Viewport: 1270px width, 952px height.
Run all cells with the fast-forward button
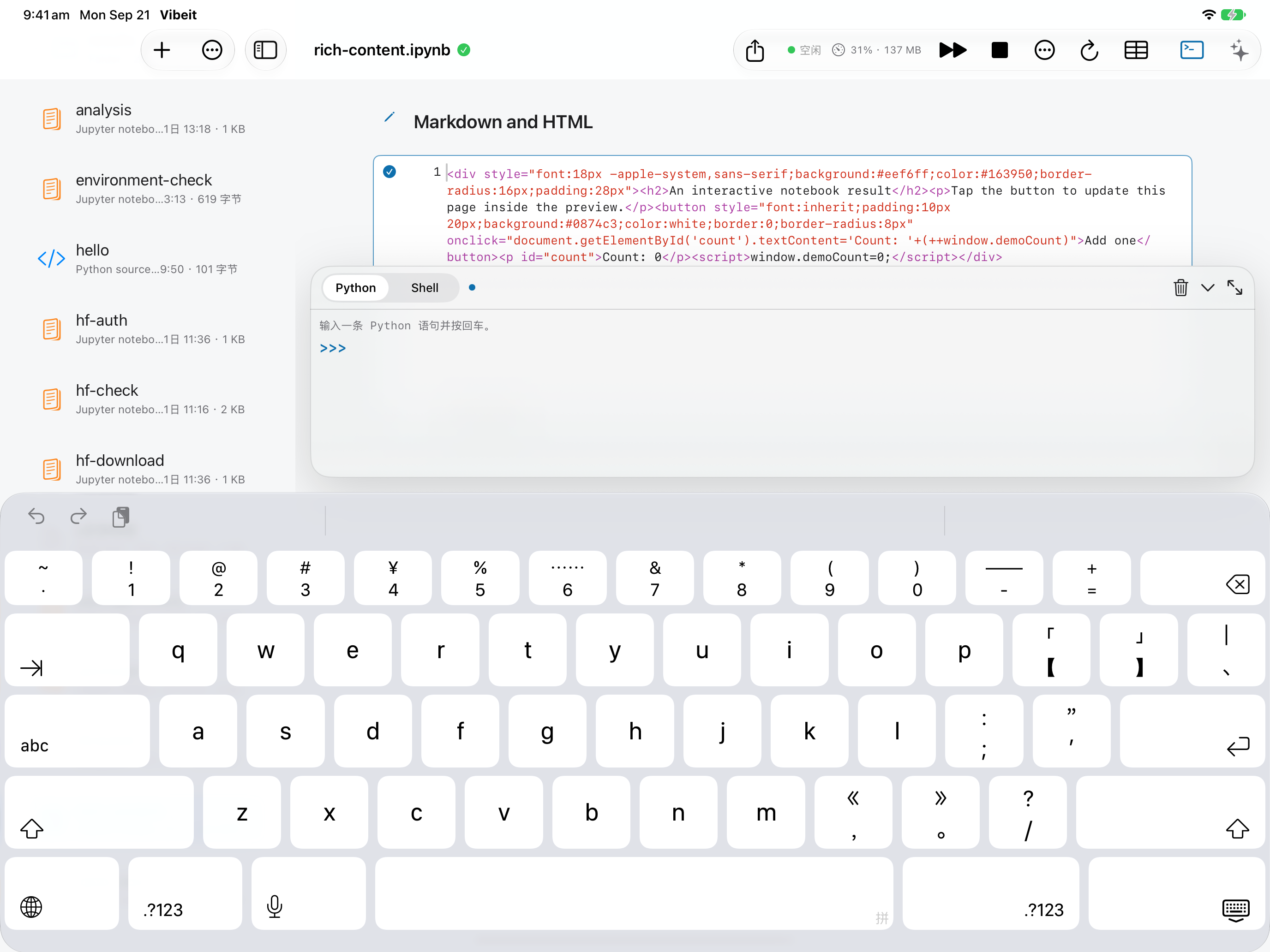(x=952, y=50)
